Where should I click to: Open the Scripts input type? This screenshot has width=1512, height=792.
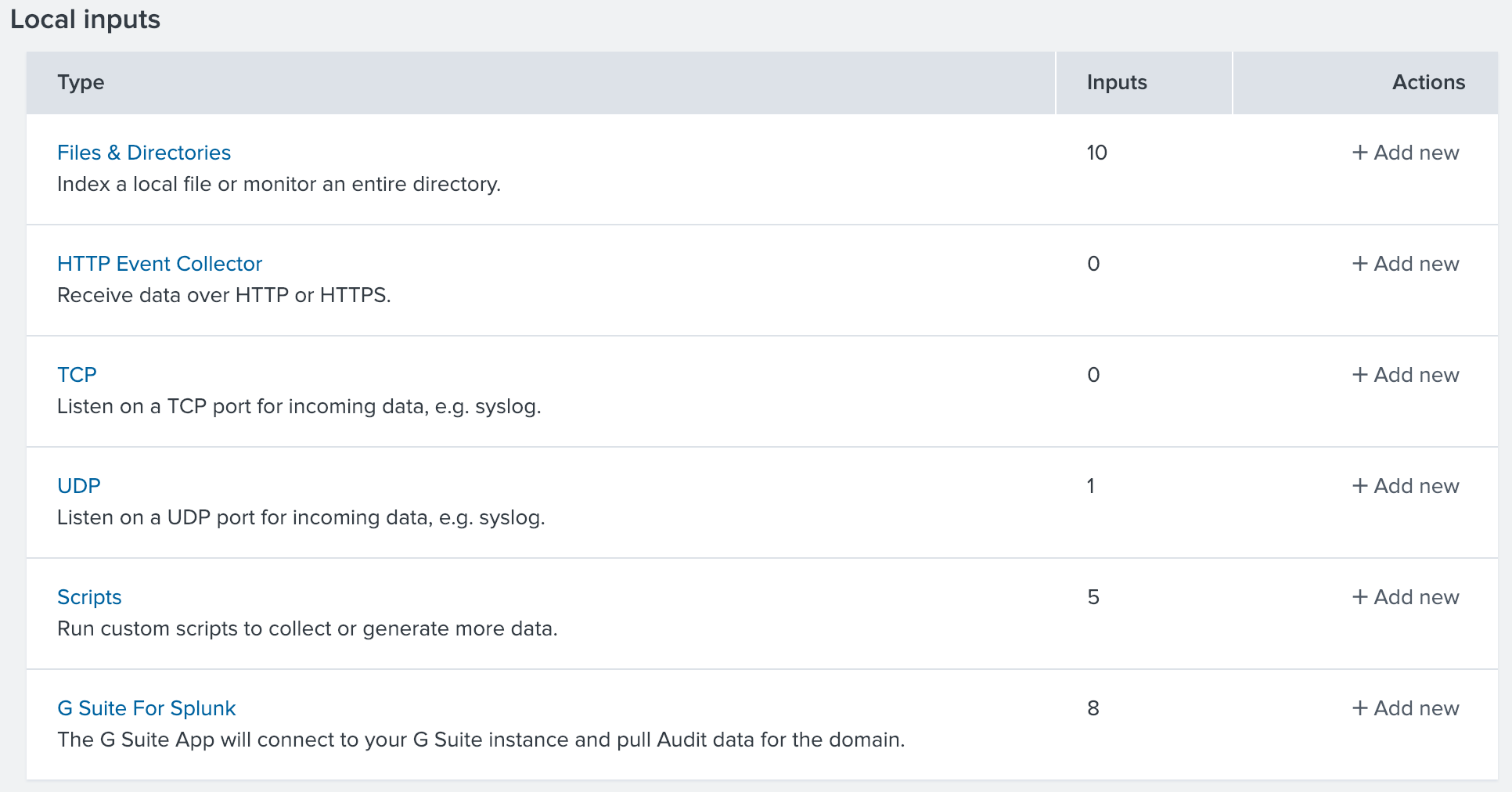(x=89, y=597)
